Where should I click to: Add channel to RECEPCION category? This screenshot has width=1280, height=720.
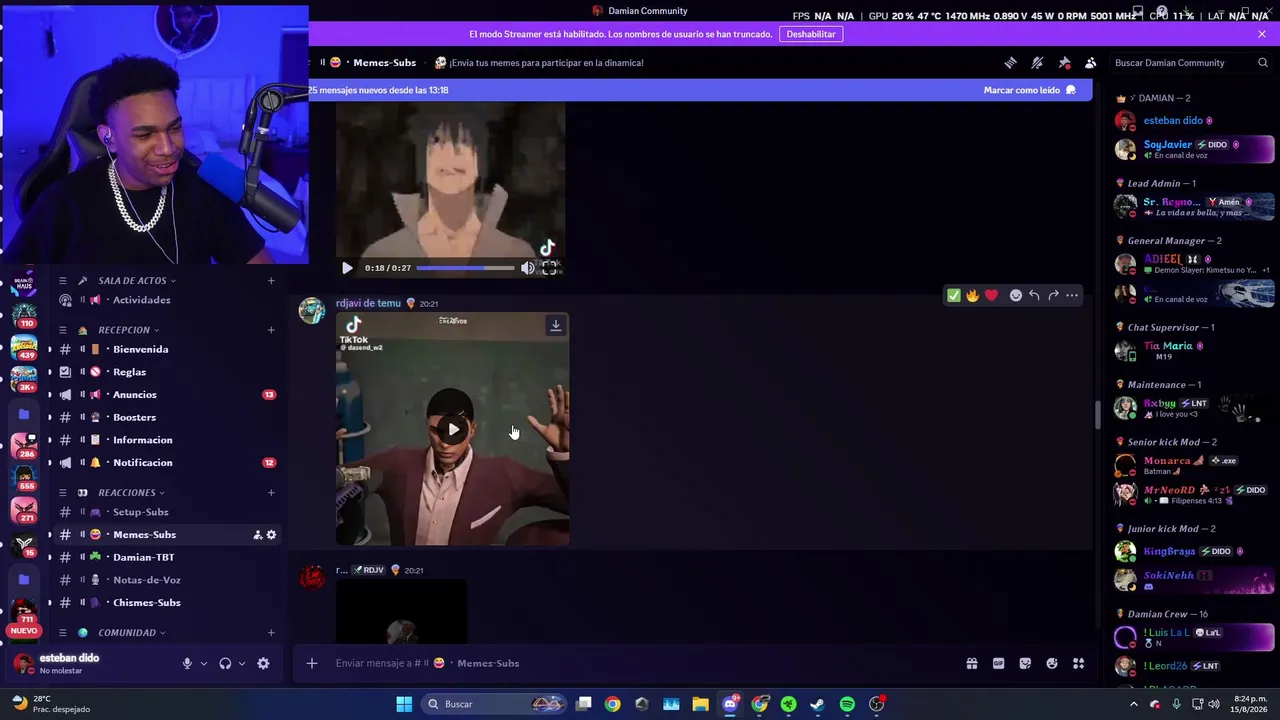[x=271, y=330]
